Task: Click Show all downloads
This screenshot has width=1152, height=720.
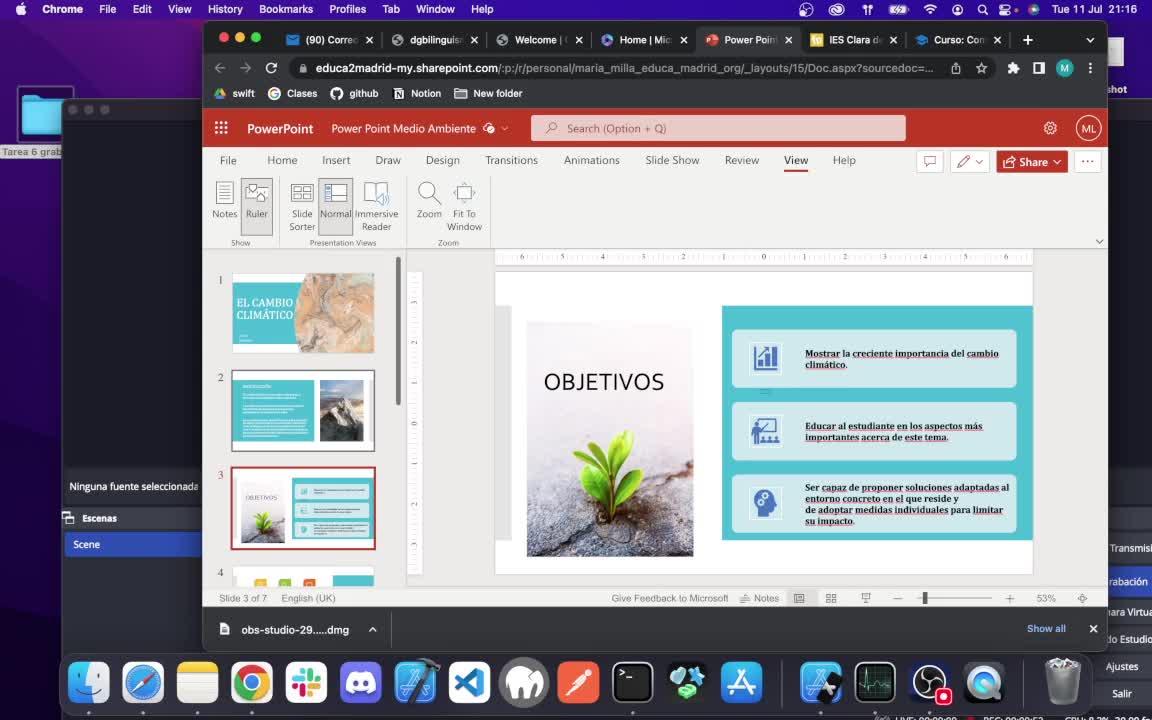Action: 1046,629
